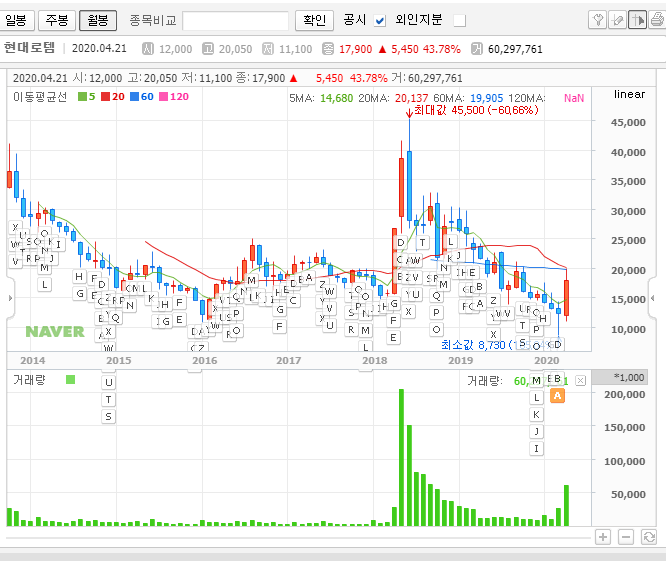Click 120MA NaN value
Viewport: 666px width, 561px height.
coord(574,99)
